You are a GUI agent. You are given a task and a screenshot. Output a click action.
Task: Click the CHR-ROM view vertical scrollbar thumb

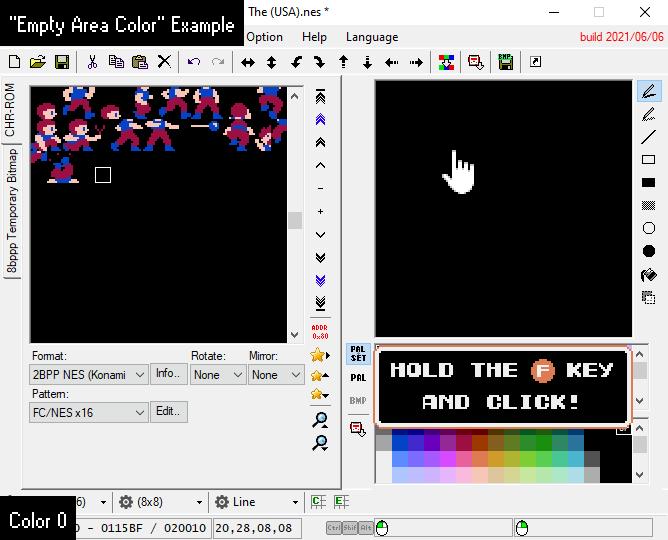[295, 221]
